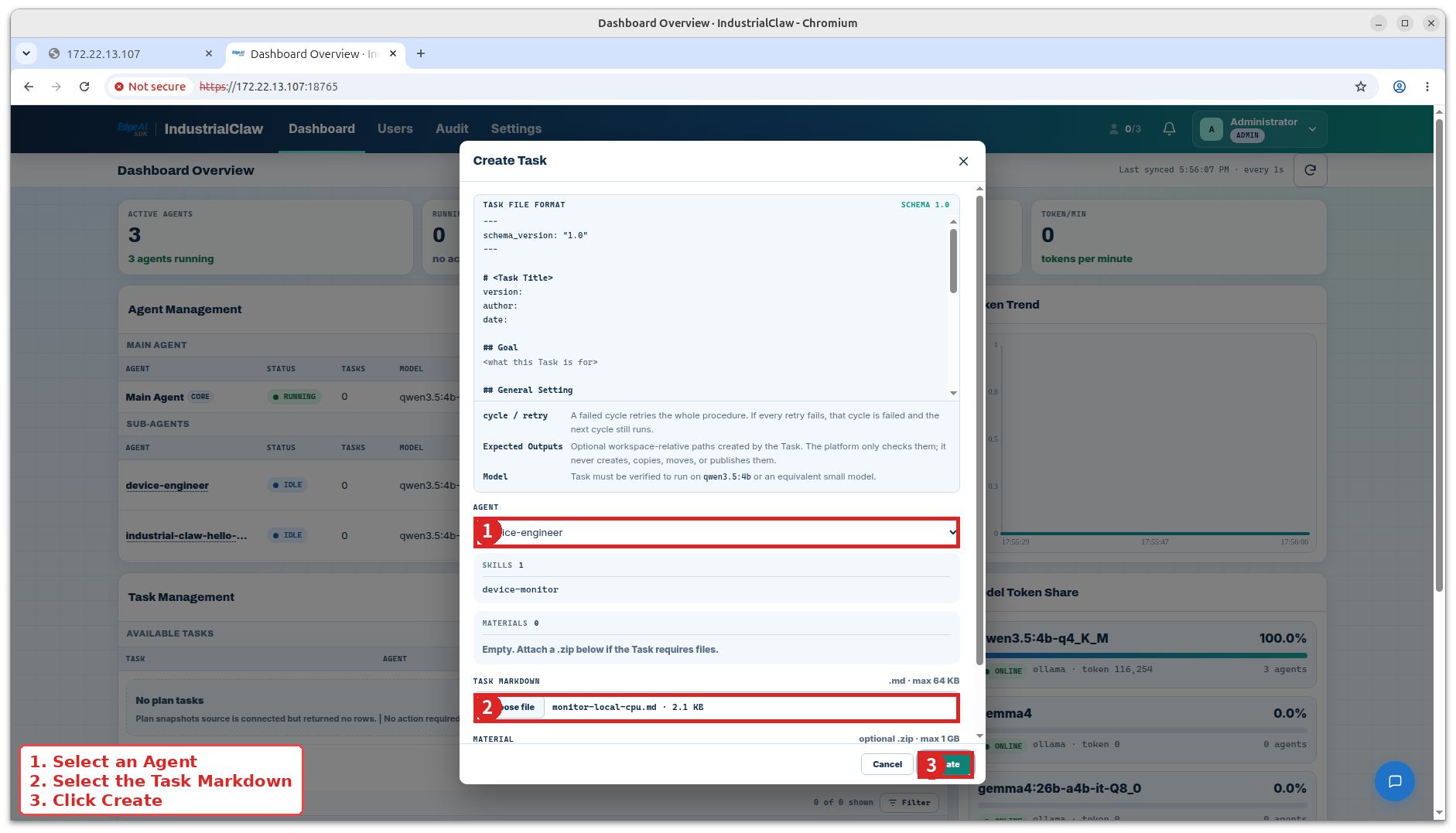Click the device-monitor skill entry

[x=520, y=589]
